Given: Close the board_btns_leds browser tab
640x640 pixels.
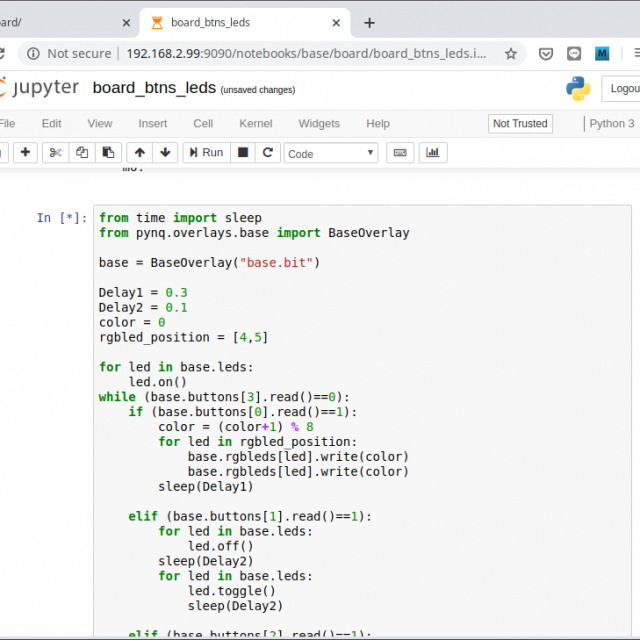Looking at the screenshot, I should click(x=337, y=22).
